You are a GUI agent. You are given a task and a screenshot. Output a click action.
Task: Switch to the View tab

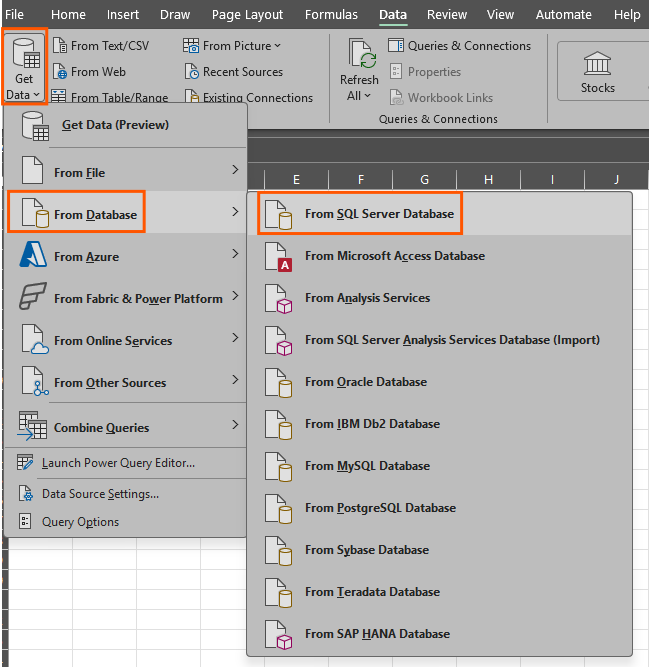[x=500, y=14]
